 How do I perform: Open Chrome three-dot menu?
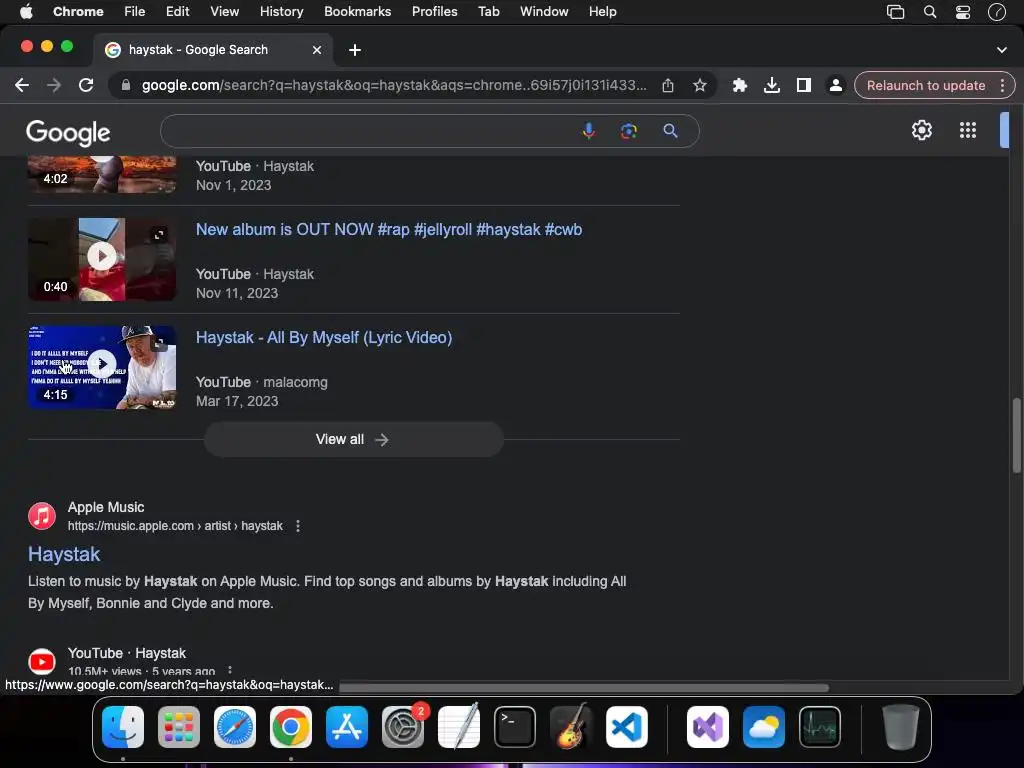[x=1002, y=86]
